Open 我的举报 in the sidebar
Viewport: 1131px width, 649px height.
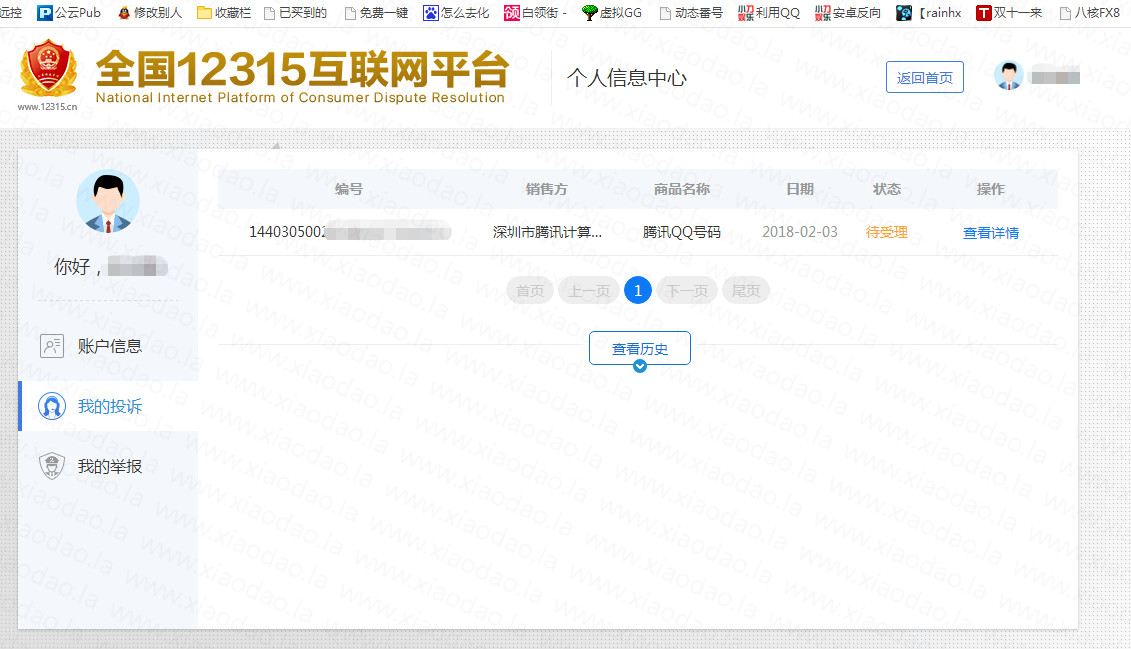(x=108, y=466)
